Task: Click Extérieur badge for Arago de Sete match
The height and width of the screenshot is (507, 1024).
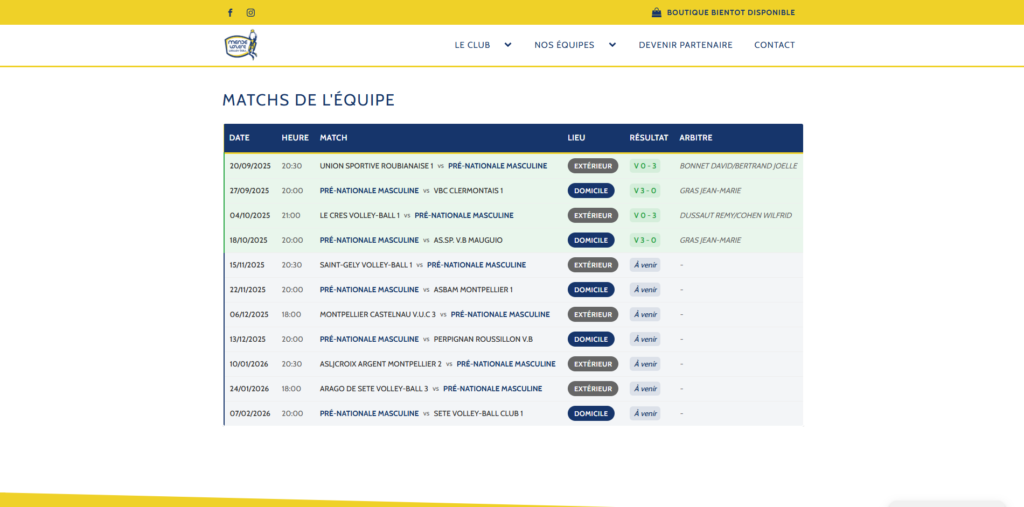Action: [593, 389]
